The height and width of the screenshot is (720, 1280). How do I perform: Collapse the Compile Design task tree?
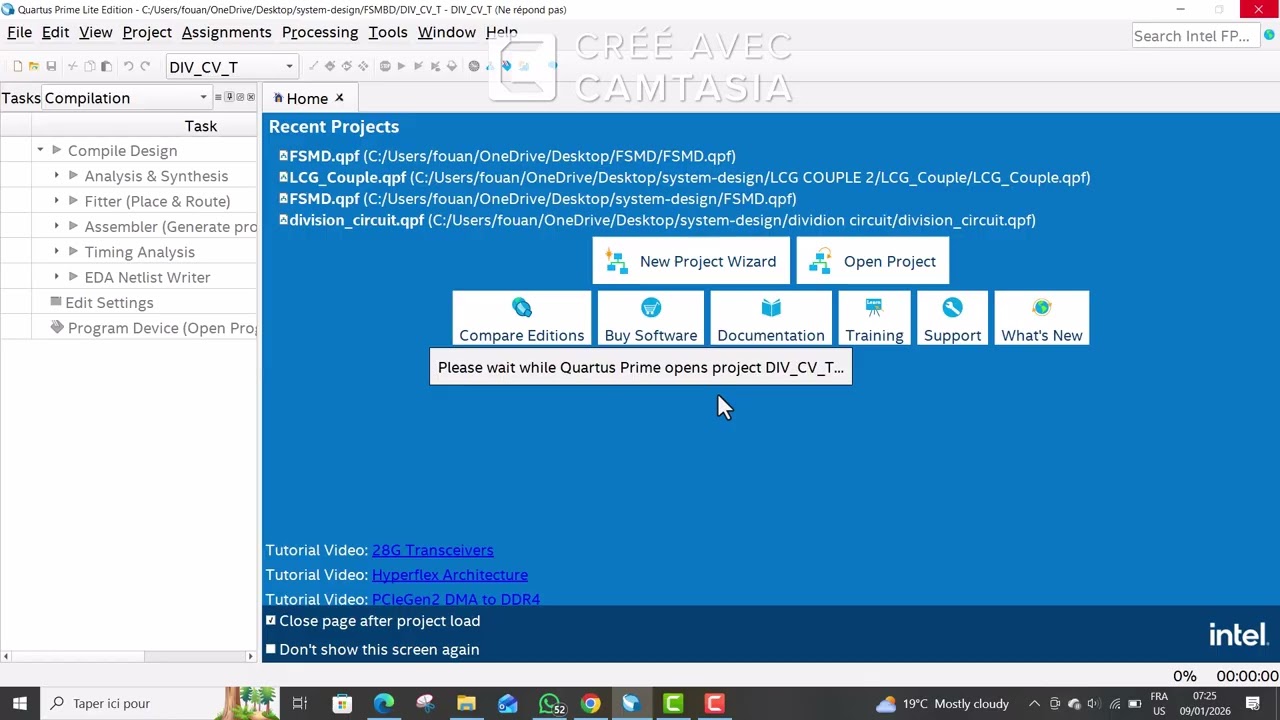click(x=40, y=150)
